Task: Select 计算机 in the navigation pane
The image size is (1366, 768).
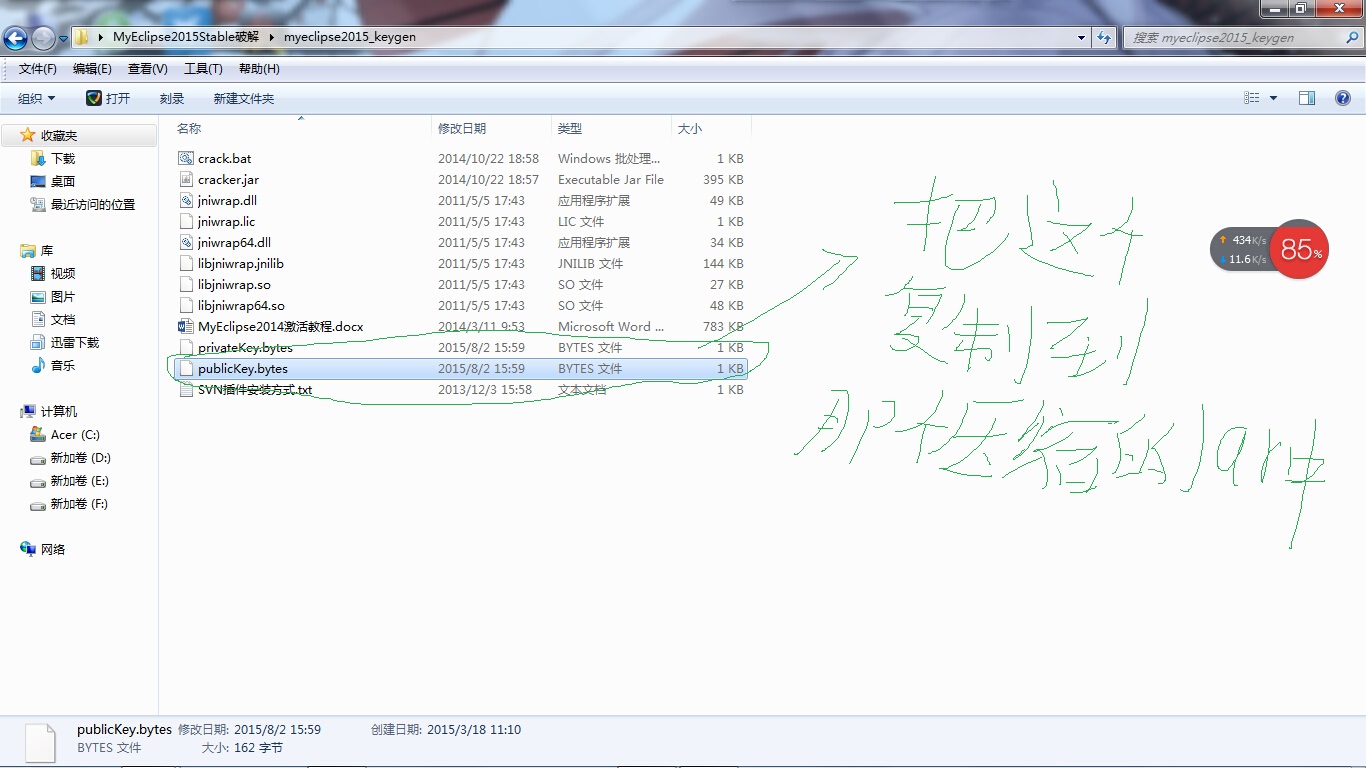Action: point(59,411)
